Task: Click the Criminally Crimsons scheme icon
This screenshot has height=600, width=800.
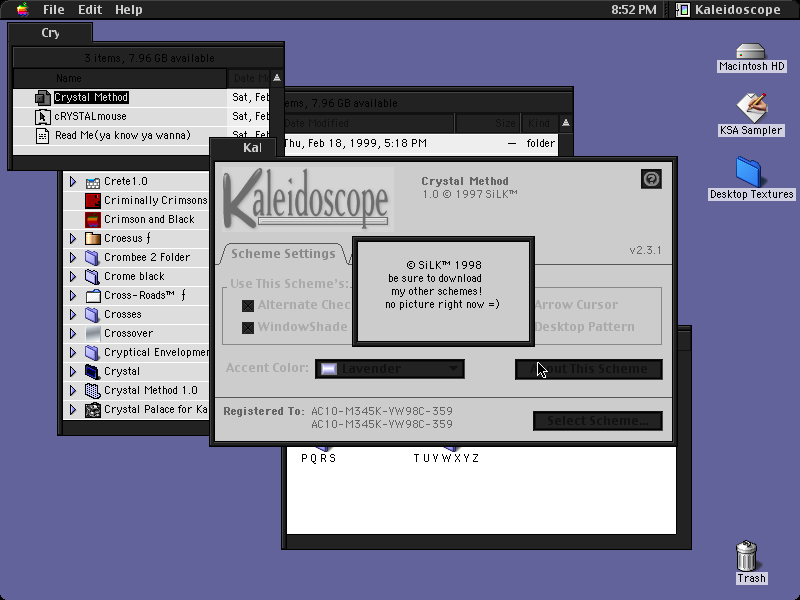Action: click(x=92, y=201)
